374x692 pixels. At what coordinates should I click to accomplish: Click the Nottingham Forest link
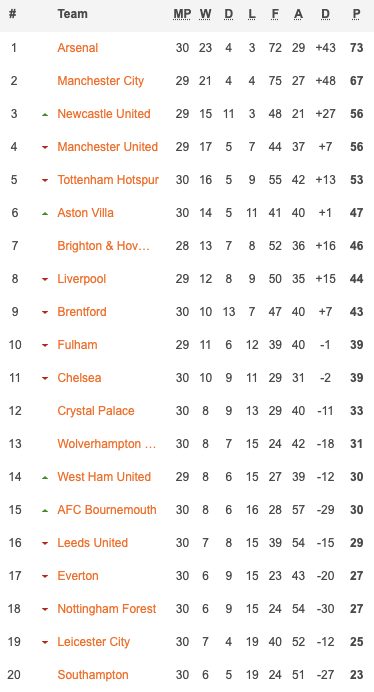coord(107,609)
